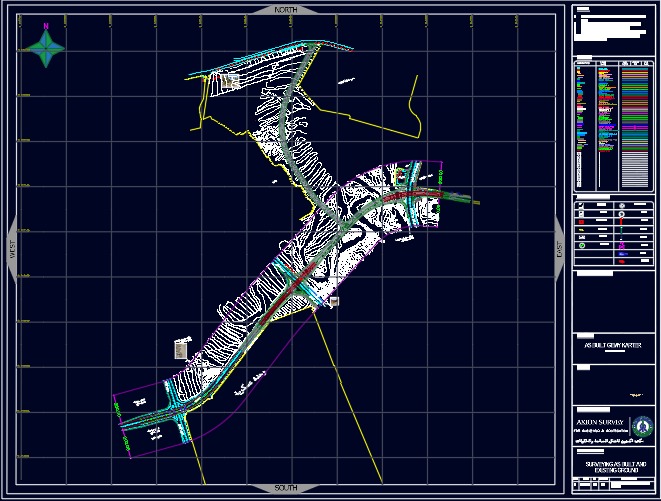This screenshot has height=501, width=661.
Task: Select the AS BUILT GEMY KARTER text
Action: [x=613, y=345]
